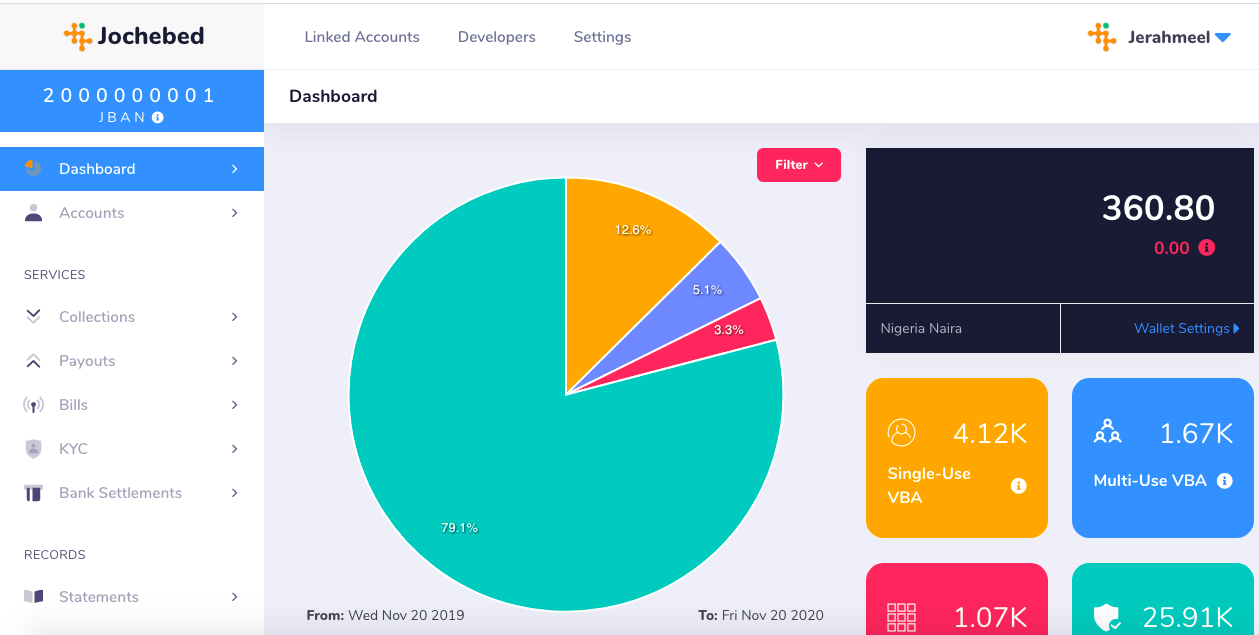Click the Single-Use VBA orange card
Screen dimensions: 1259x635
[957, 458]
